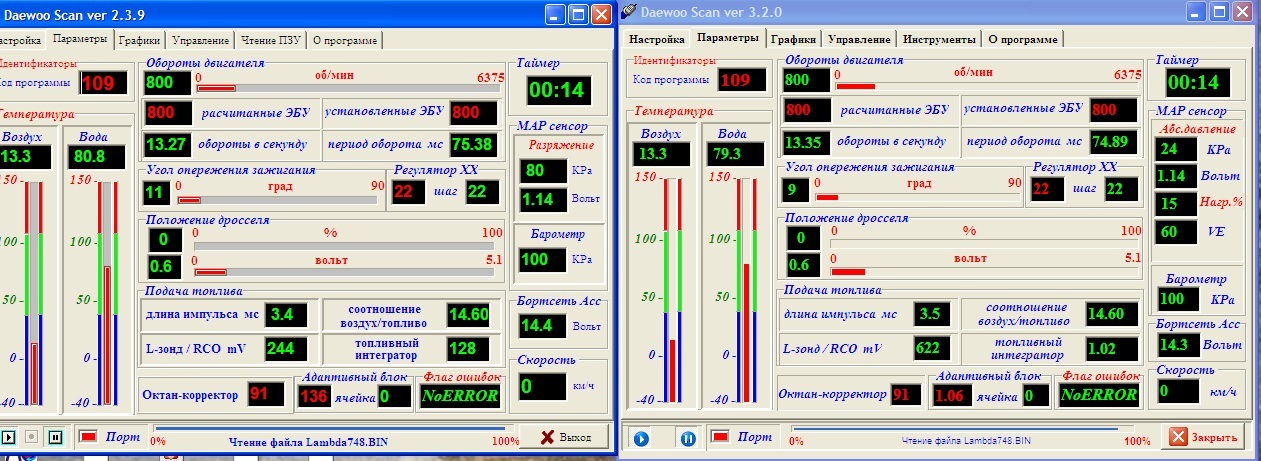Click the engine RPM bar in version 2.3.9
This screenshot has height=461, width=1261.
350,88
